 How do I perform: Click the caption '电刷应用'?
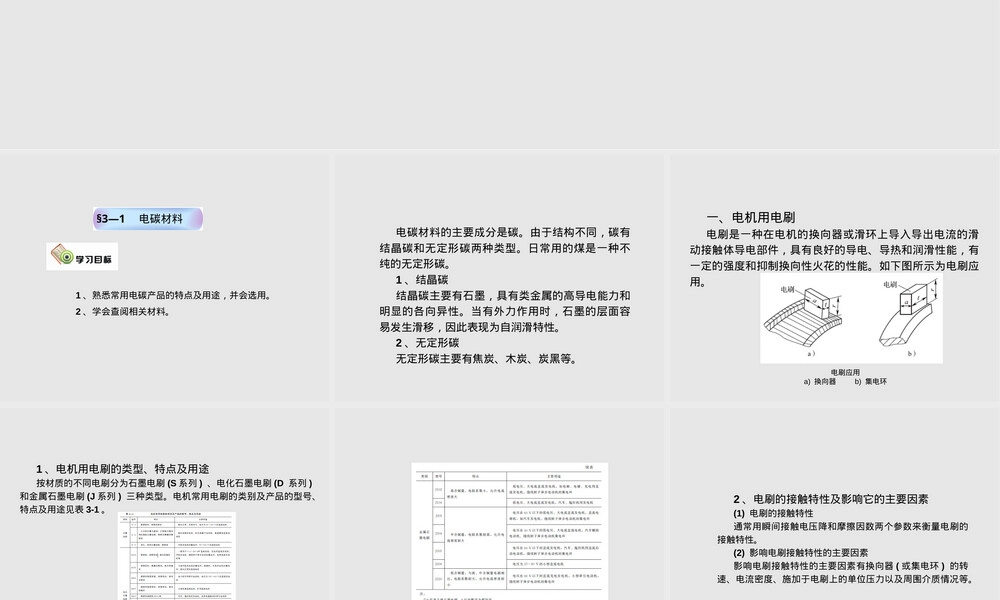pos(845,372)
